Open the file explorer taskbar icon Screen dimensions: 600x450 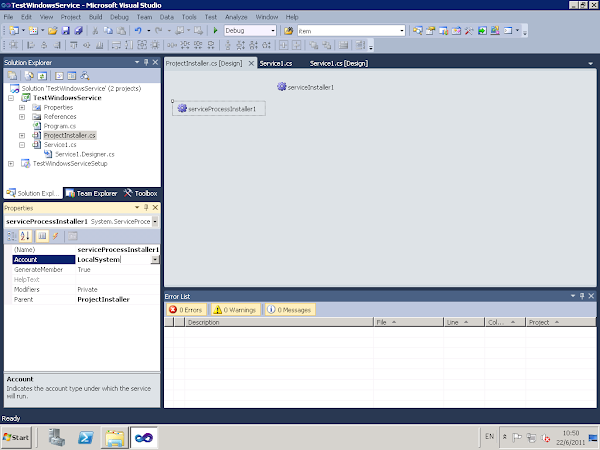pos(115,437)
